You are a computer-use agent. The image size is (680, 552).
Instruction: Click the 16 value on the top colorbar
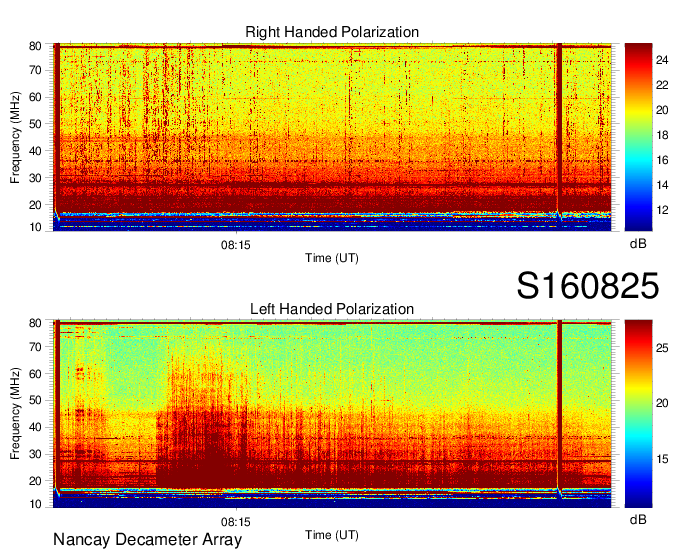tap(662, 160)
